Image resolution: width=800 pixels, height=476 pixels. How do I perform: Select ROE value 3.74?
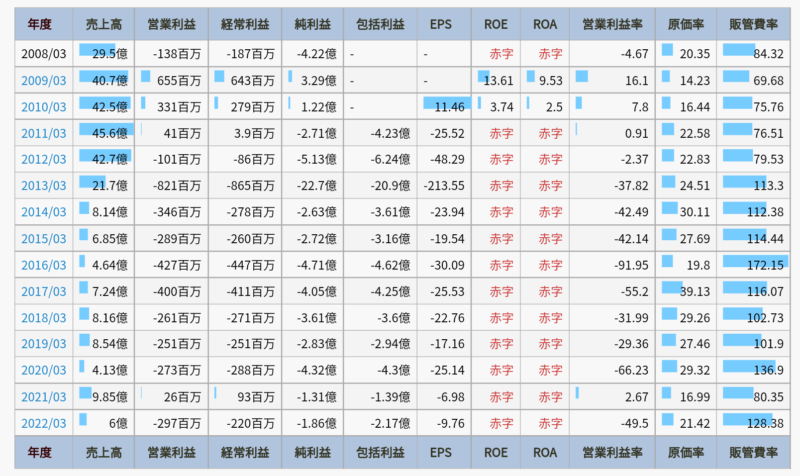click(x=502, y=107)
